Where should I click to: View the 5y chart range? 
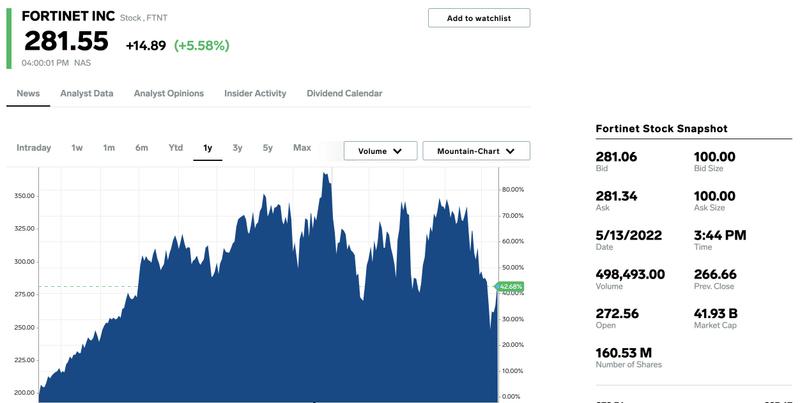268,148
